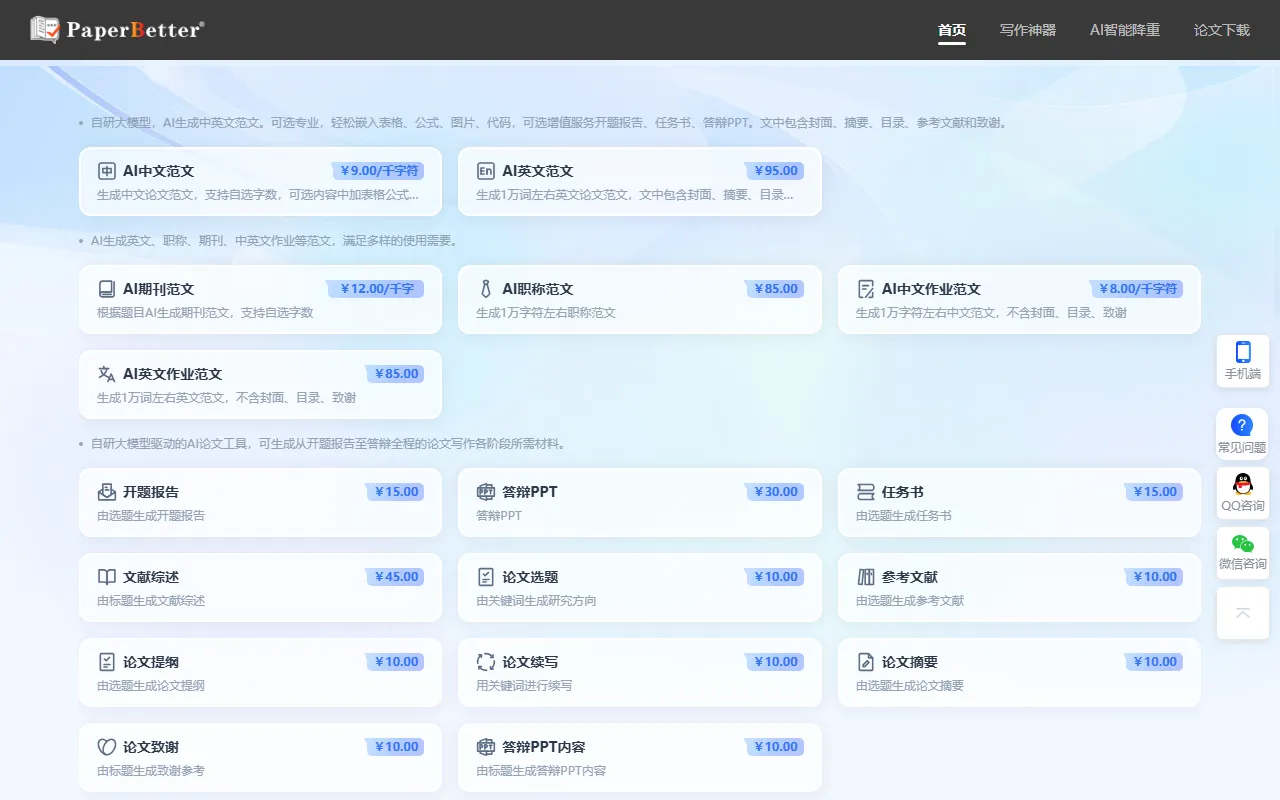1280x800 pixels.
Task: Click the WeChat 微信咨询 icon in sidebar
Action: [x=1242, y=549]
